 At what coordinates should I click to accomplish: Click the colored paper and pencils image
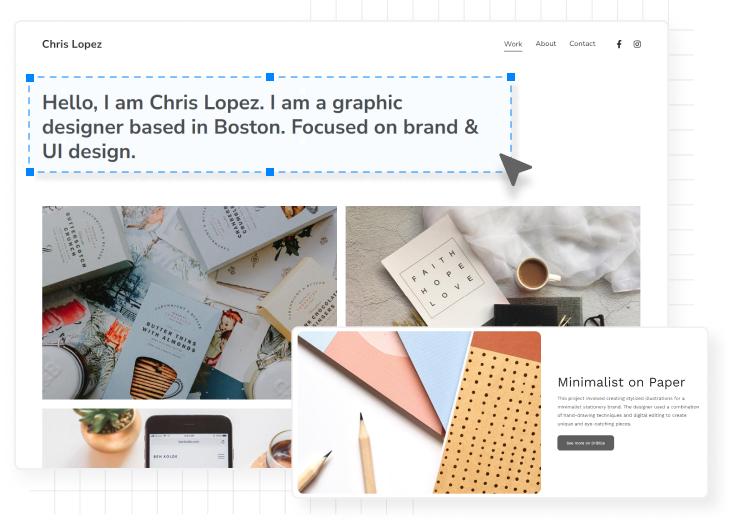(x=419, y=412)
